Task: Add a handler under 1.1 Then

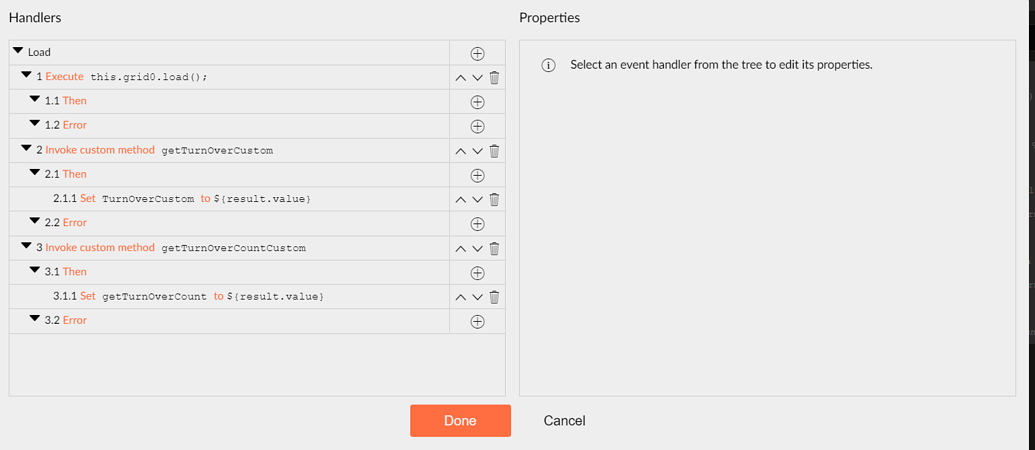Action: [x=477, y=102]
